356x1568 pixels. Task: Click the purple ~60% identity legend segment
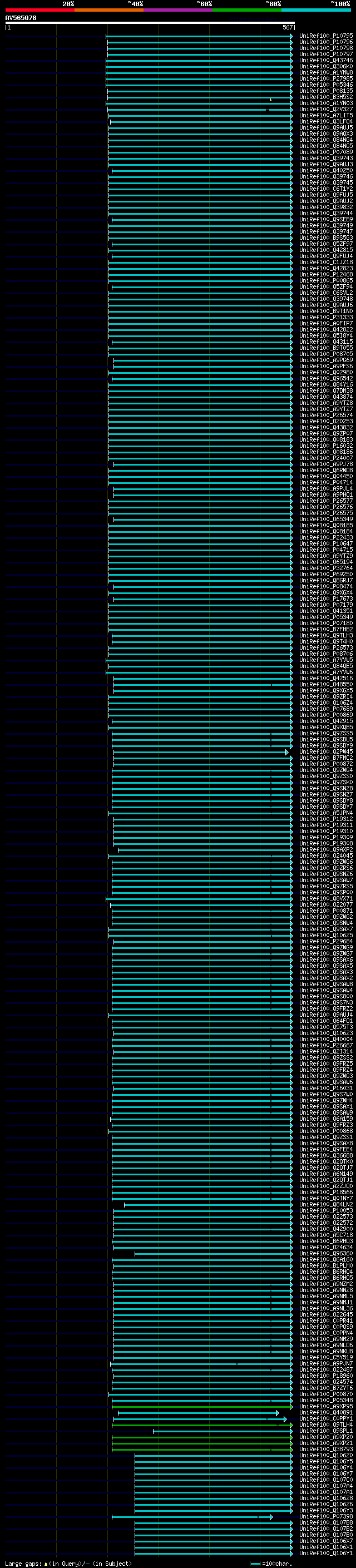pyautogui.click(x=177, y=10)
